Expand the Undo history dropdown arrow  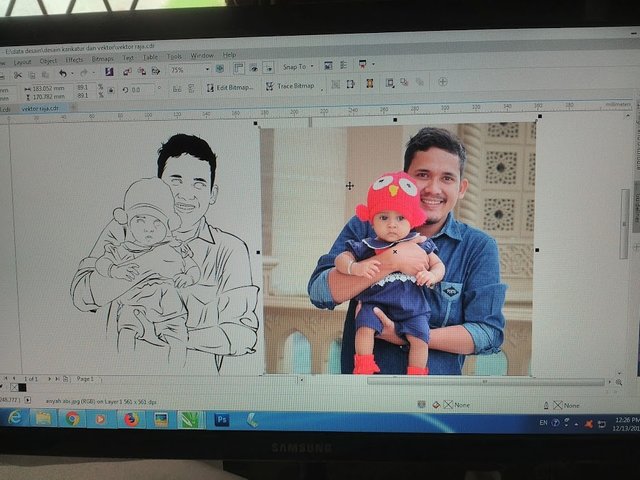72,73
